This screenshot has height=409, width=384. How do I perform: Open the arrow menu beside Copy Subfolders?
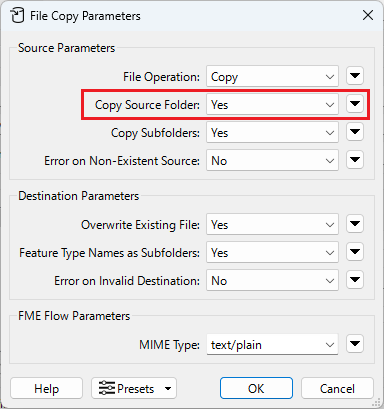coord(355,132)
